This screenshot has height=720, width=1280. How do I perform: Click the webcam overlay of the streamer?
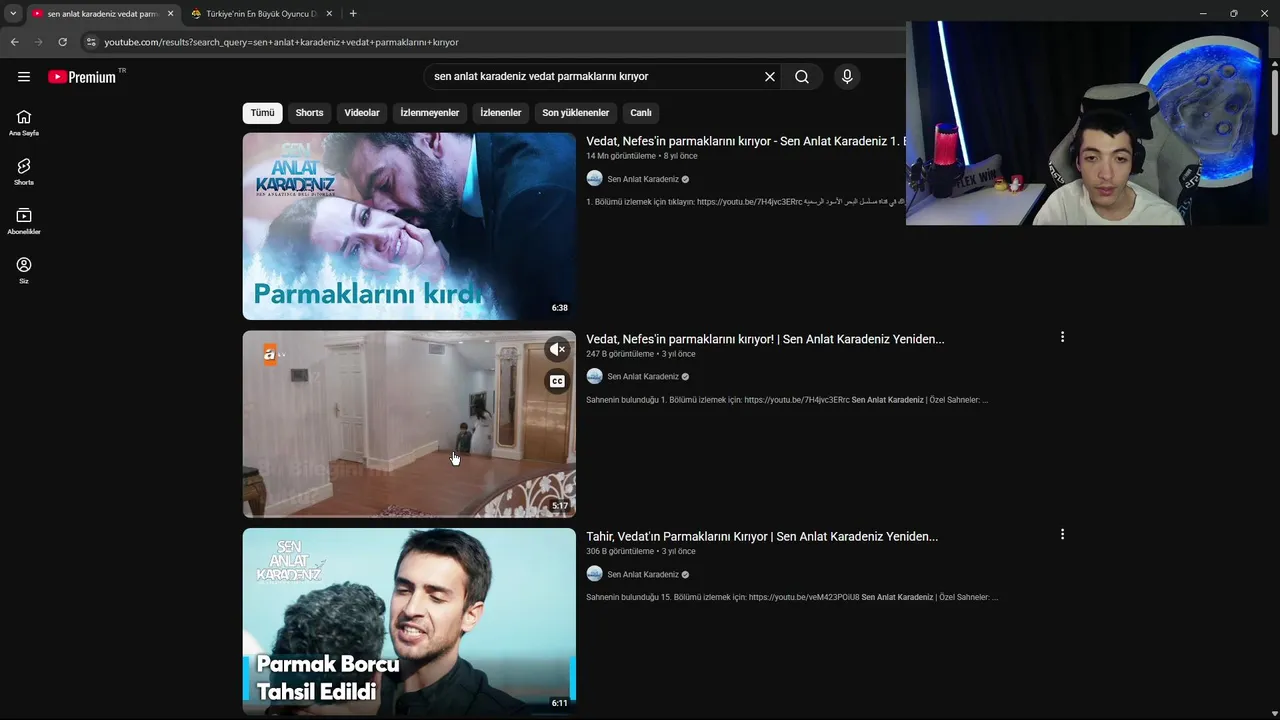coord(1087,123)
